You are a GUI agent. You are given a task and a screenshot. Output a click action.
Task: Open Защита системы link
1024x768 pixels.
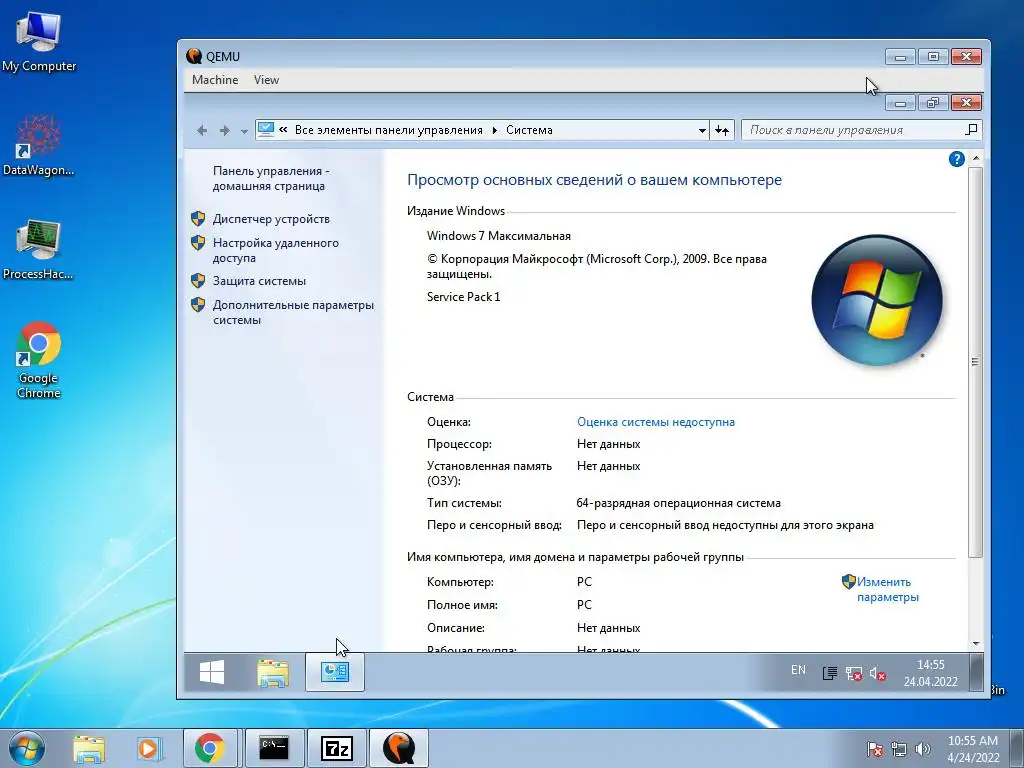[259, 281]
